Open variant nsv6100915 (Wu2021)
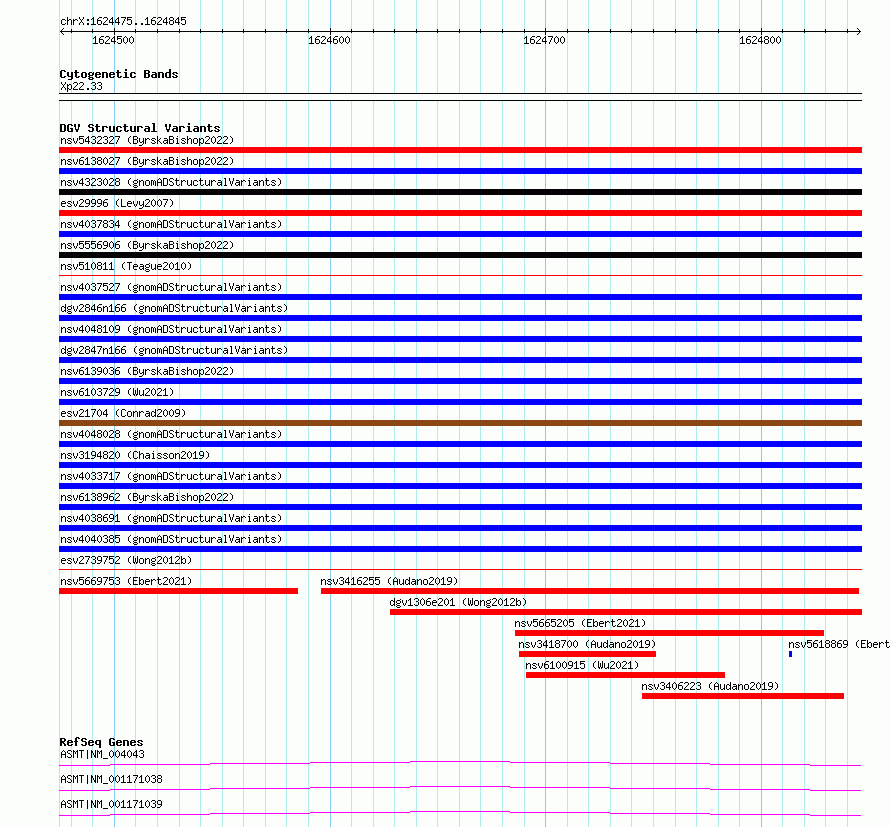 582,665
